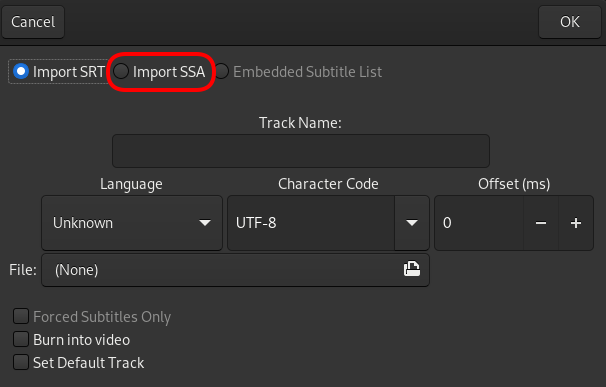The width and height of the screenshot is (606, 387).
Task: Click the Language dropdown arrow
Action: coord(205,223)
